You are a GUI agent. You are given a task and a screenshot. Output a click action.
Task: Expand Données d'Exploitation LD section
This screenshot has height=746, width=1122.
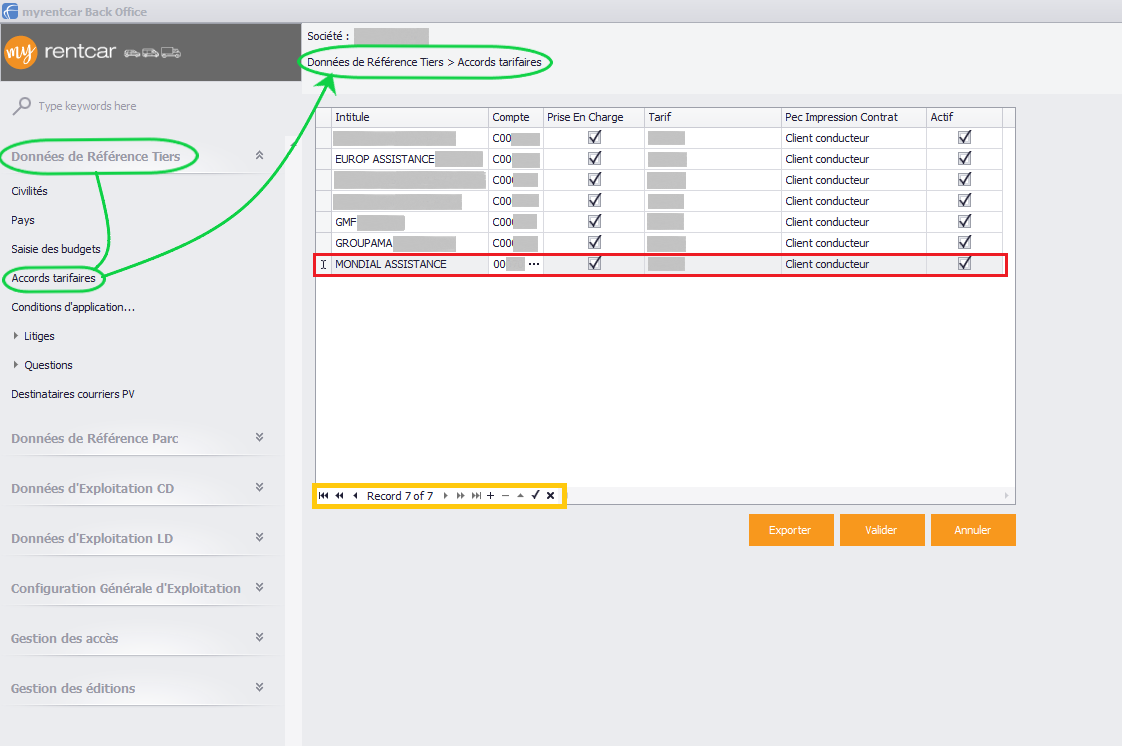click(260, 537)
